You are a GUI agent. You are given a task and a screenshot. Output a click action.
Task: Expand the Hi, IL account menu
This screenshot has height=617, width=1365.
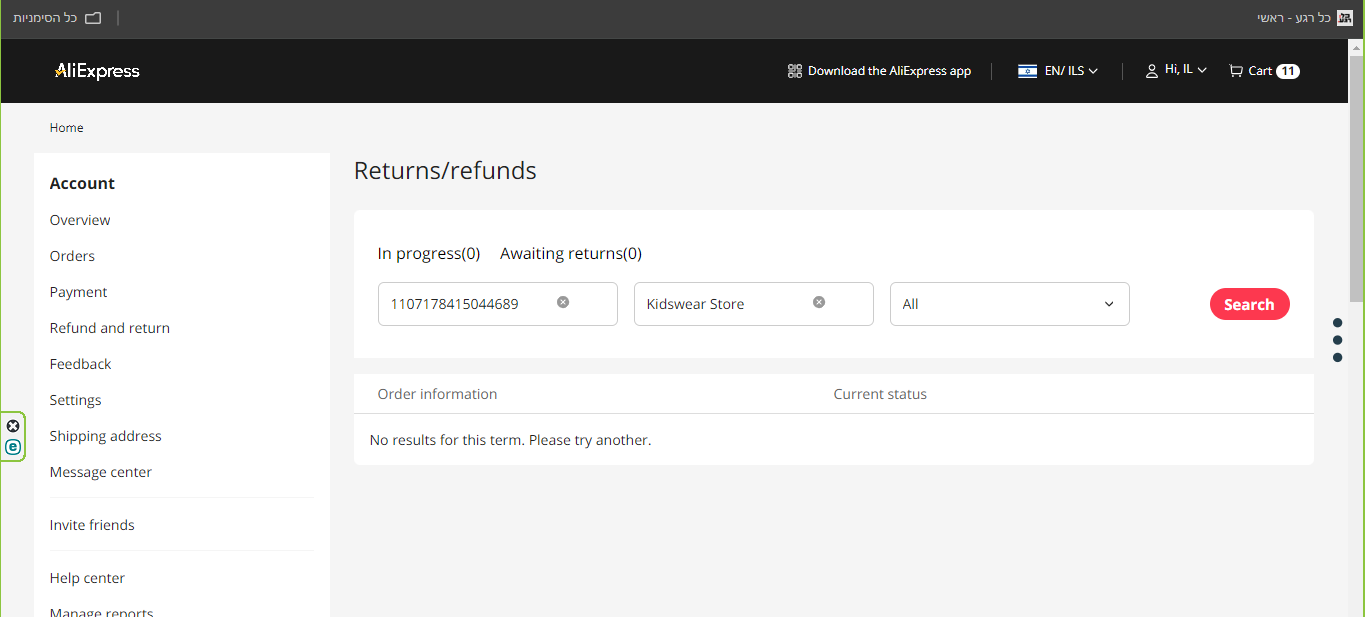pos(1186,70)
